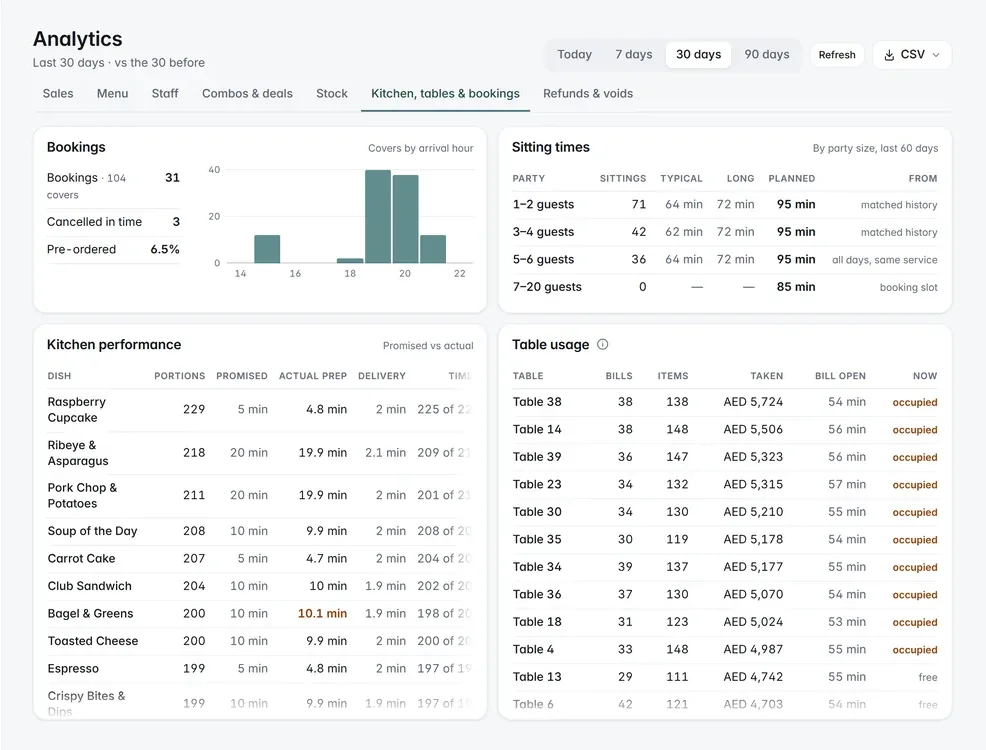Select the 7 days time range
The height and width of the screenshot is (750, 986).
coord(633,55)
